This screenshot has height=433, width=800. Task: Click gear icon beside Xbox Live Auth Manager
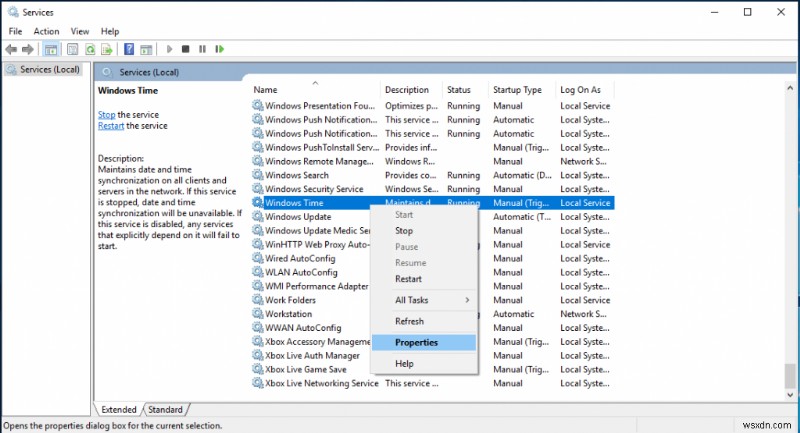tap(258, 355)
